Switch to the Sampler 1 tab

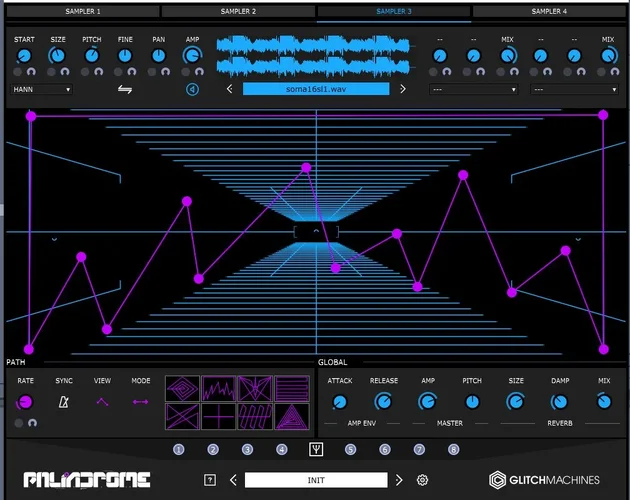[x=83, y=11]
